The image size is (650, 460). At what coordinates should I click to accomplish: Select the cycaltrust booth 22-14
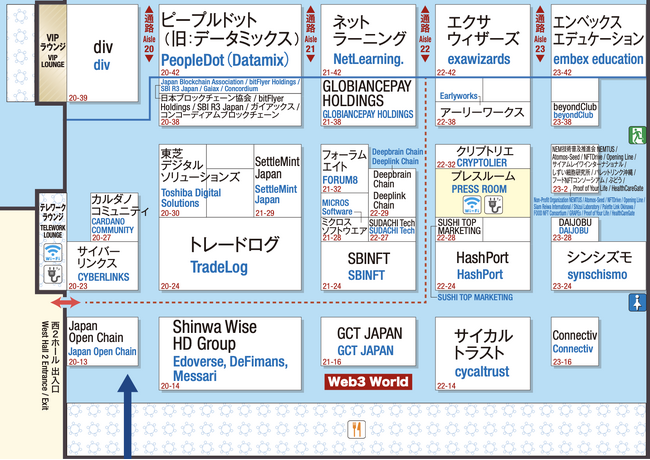pyautogui.click(x=483, y=354)
